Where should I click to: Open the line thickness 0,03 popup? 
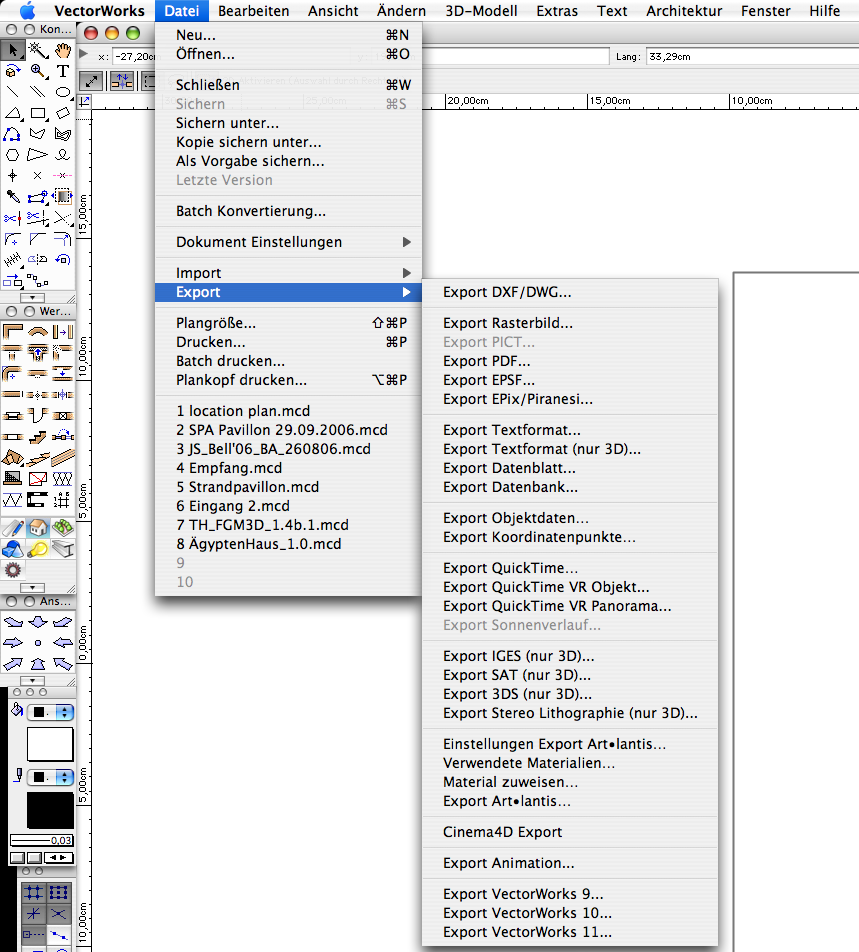pyautogui.click(x=41, y=840)
